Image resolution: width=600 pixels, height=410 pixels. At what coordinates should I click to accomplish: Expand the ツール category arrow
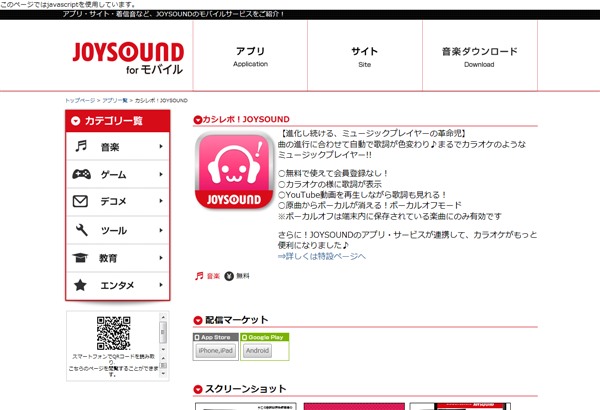[161, 230]
